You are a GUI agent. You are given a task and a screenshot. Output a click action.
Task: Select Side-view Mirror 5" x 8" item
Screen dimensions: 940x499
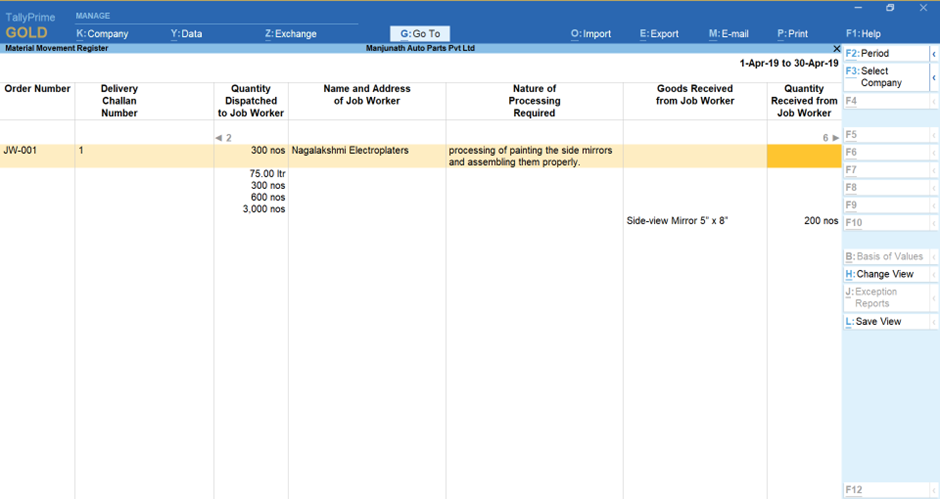point(677,221)
